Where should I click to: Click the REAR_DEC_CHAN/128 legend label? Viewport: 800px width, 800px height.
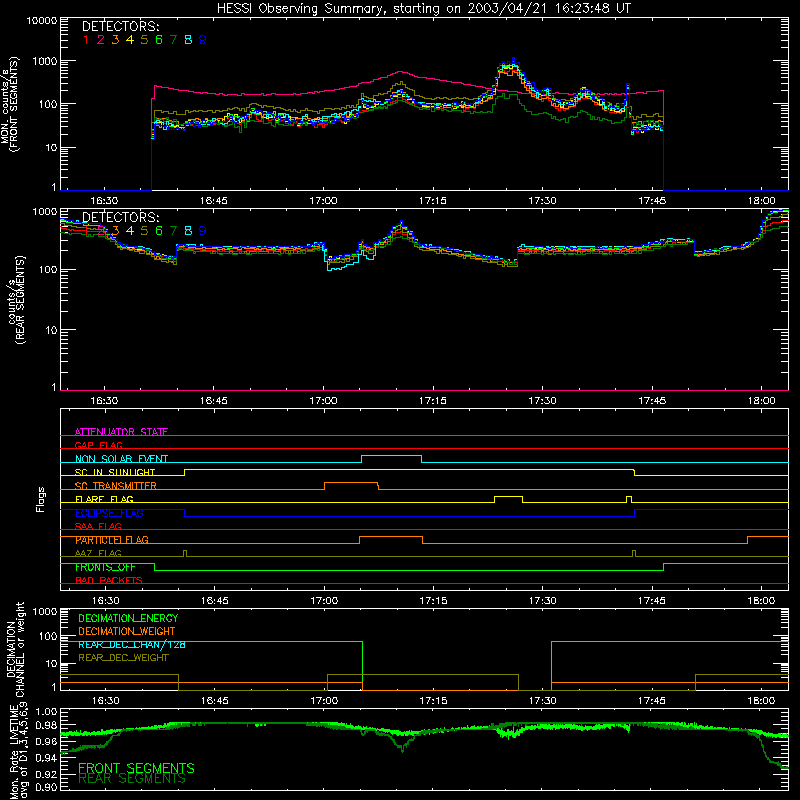click(132, 644)
